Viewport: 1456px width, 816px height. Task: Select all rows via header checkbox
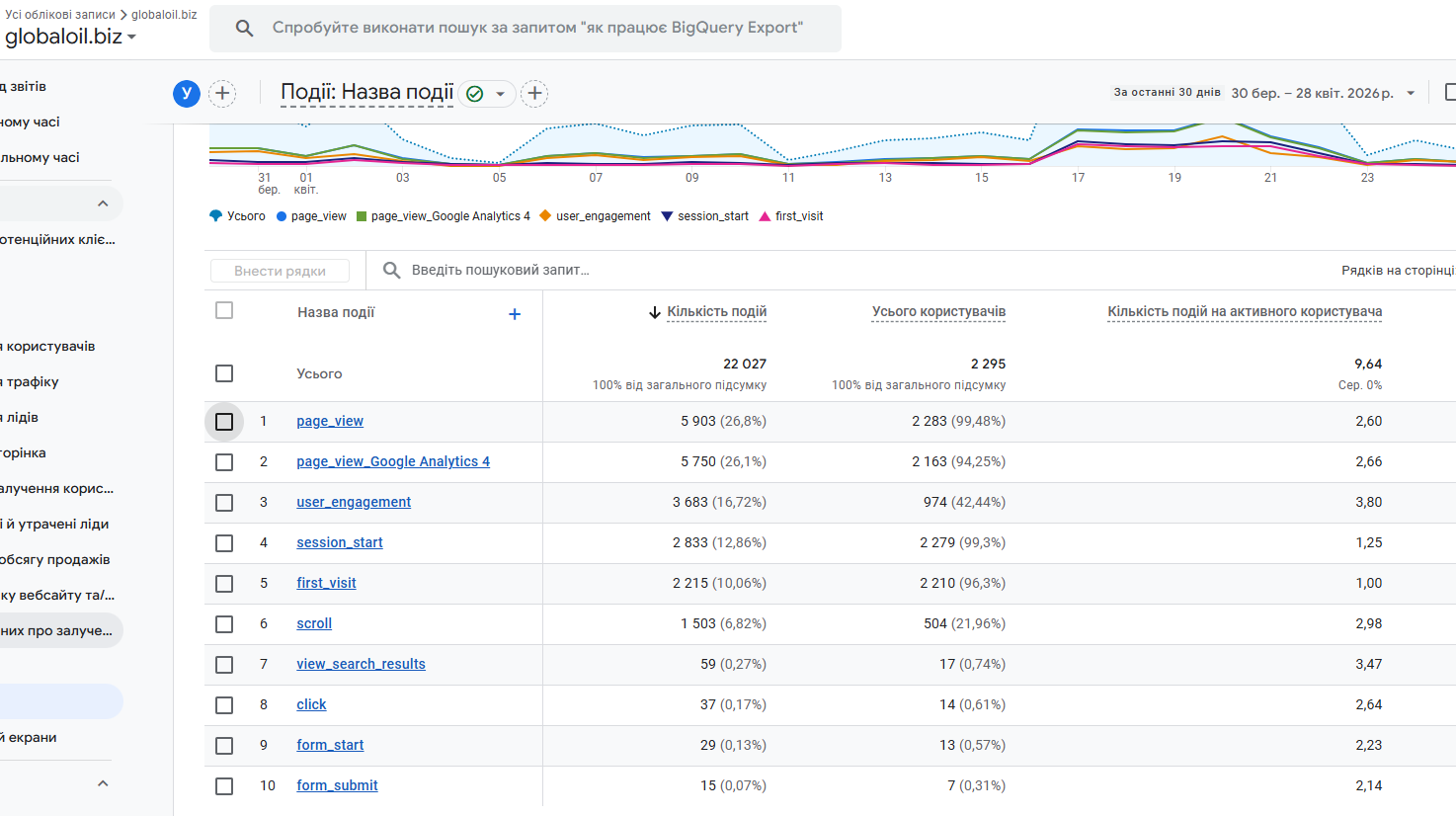click(224, 311)
